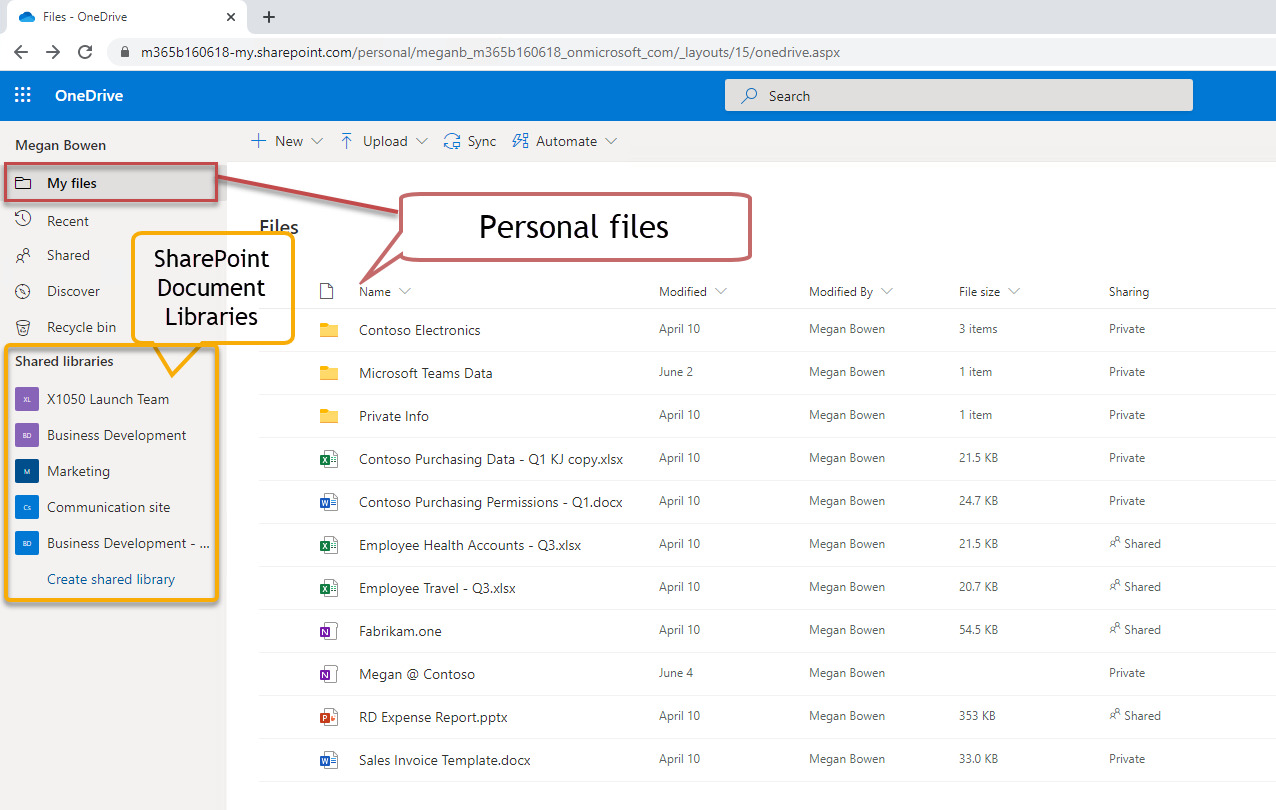
Task: Click the Discover icon in sidebar
Action: pos(23,291)
